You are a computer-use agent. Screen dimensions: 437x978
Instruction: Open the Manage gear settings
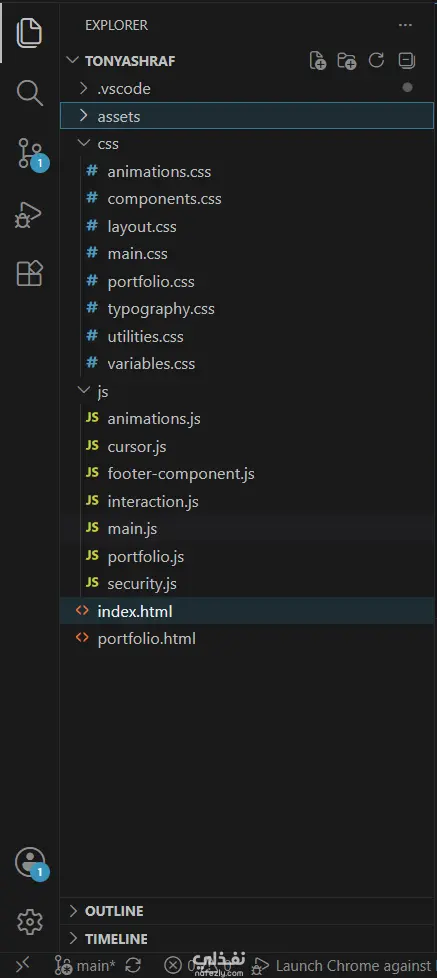29,921
